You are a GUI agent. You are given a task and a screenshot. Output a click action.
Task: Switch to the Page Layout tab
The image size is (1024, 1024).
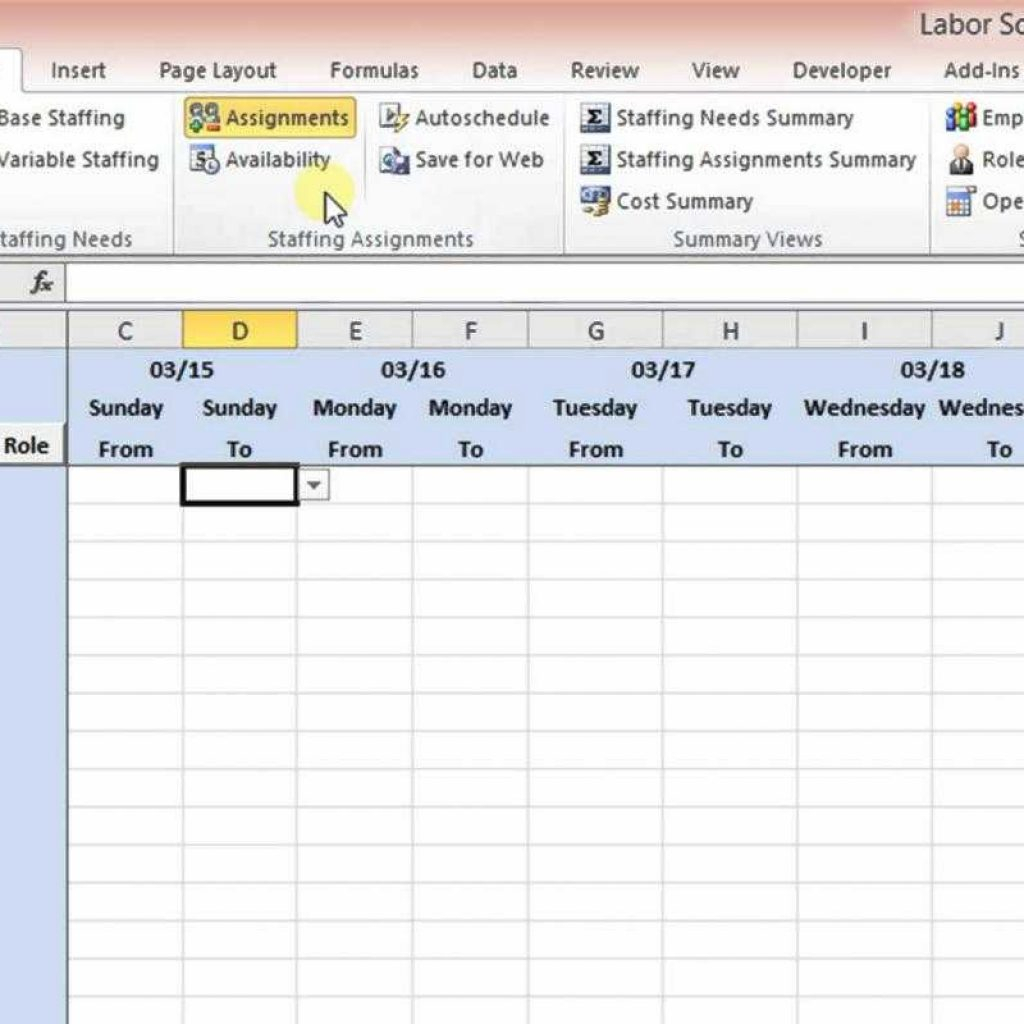217,71
